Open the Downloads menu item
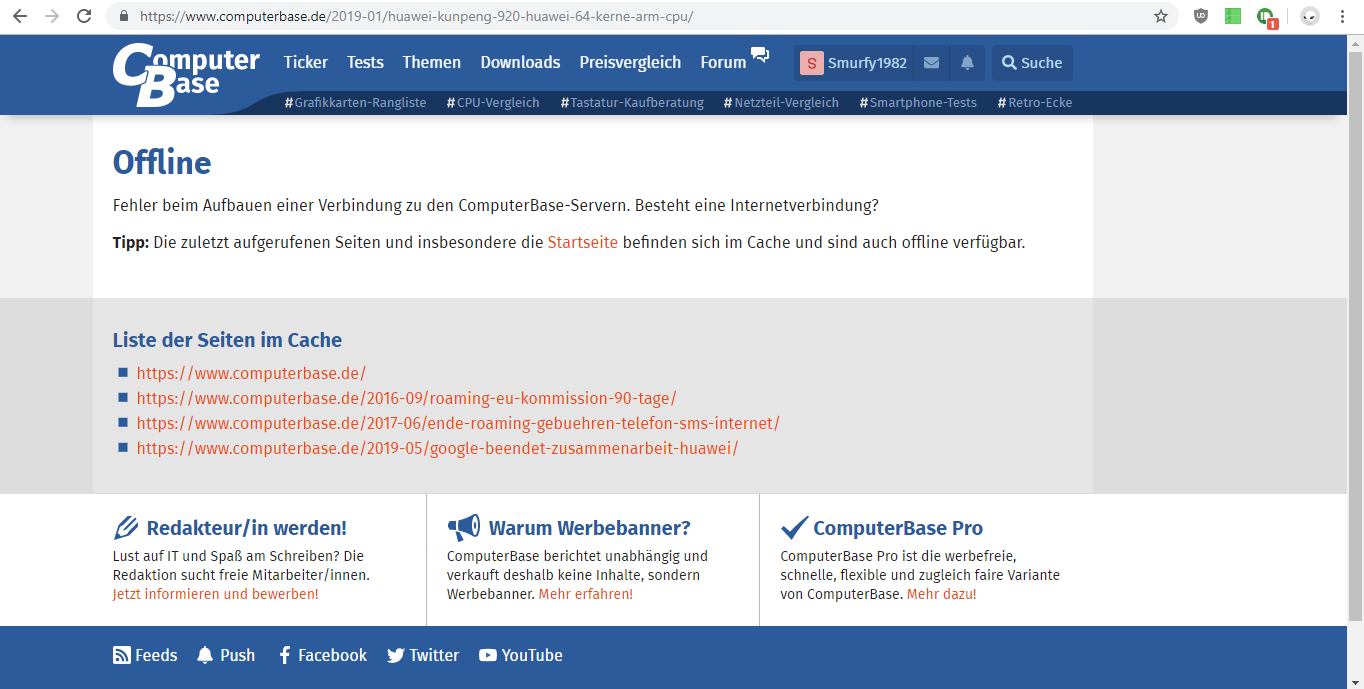 tap(520, 62)
